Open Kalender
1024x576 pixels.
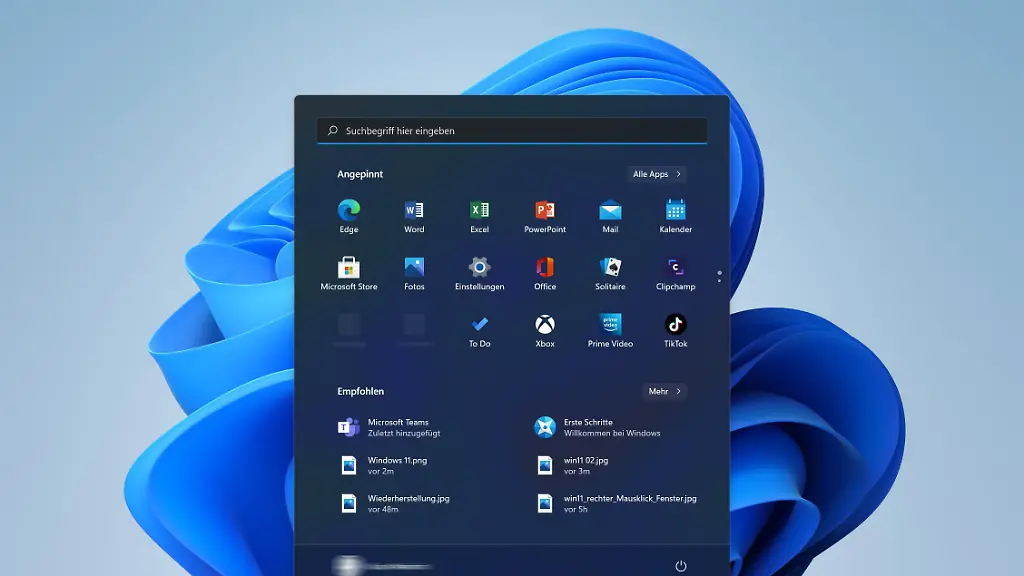point(675,212)
